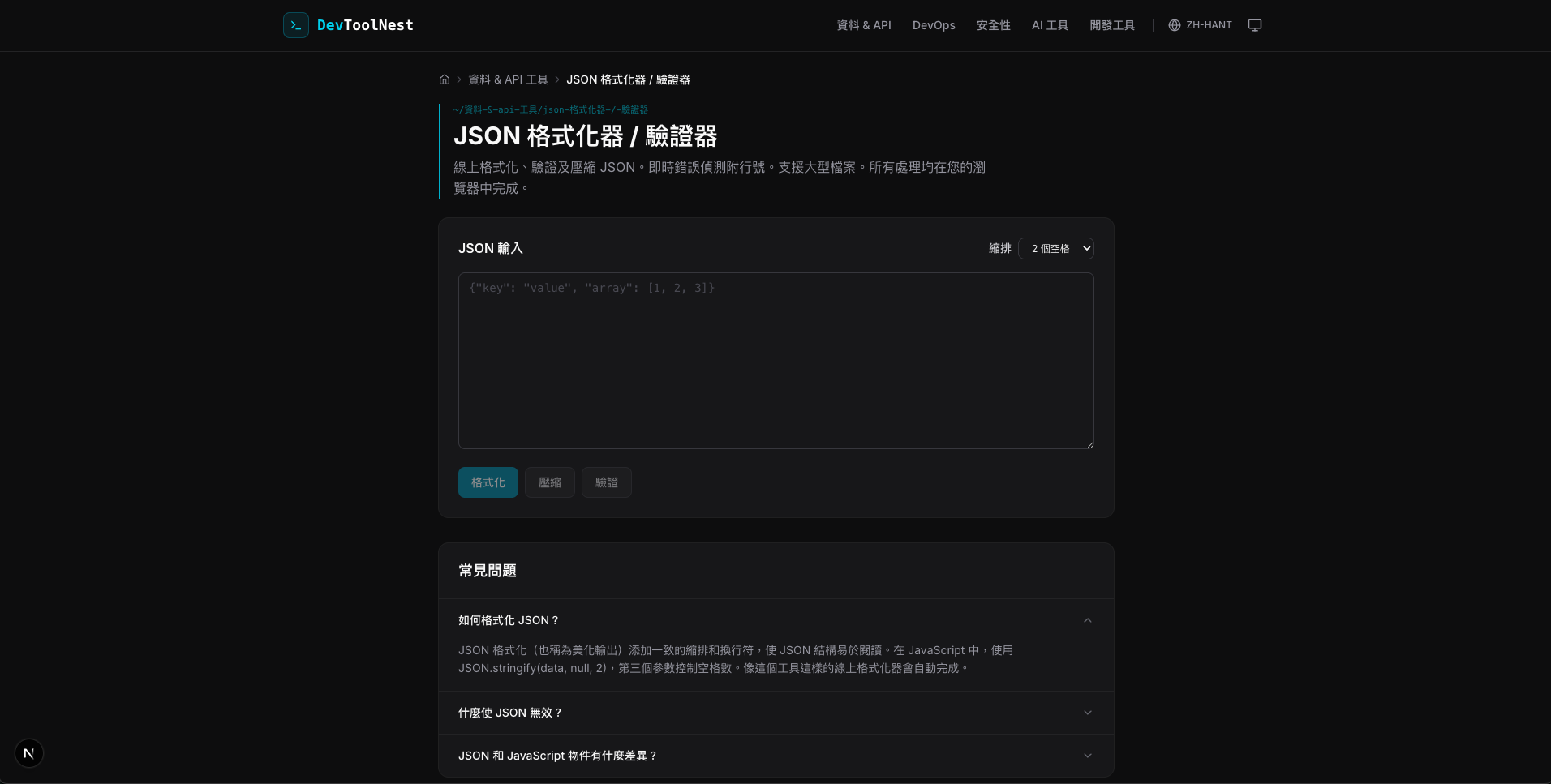Switch language via ZH-HANT selector

point(1200,25)
